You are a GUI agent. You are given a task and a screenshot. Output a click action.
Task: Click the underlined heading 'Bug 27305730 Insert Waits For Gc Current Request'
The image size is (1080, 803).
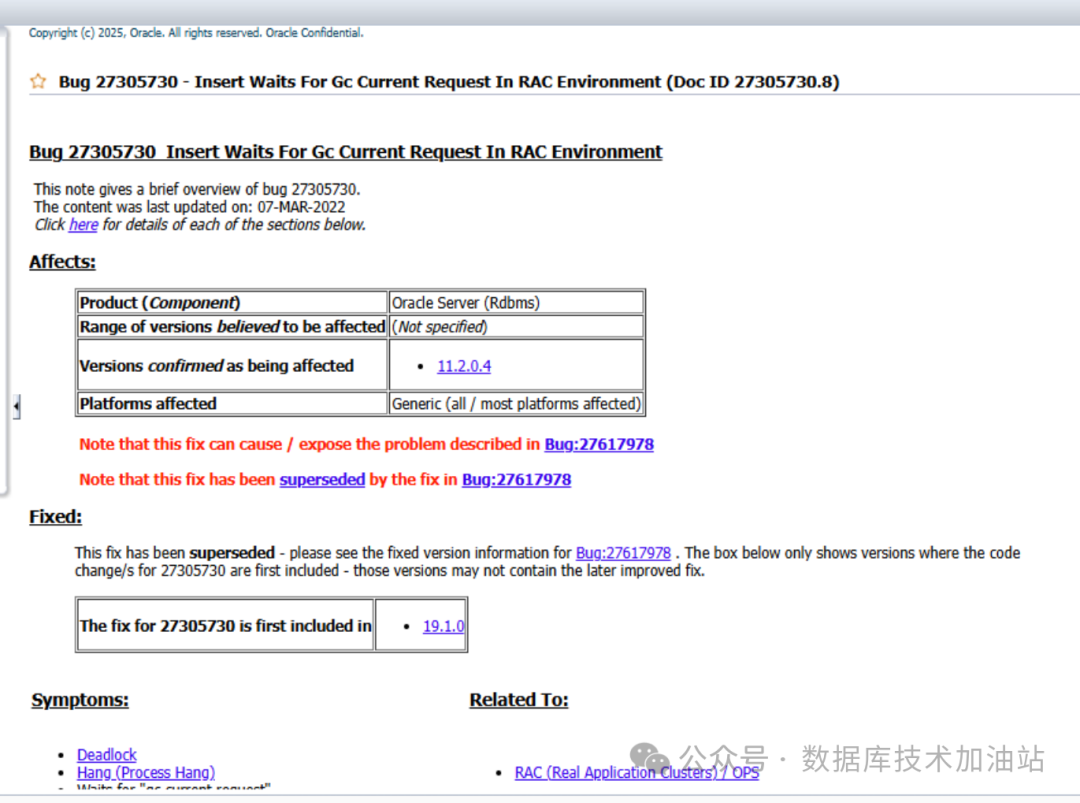click(346, 152)
